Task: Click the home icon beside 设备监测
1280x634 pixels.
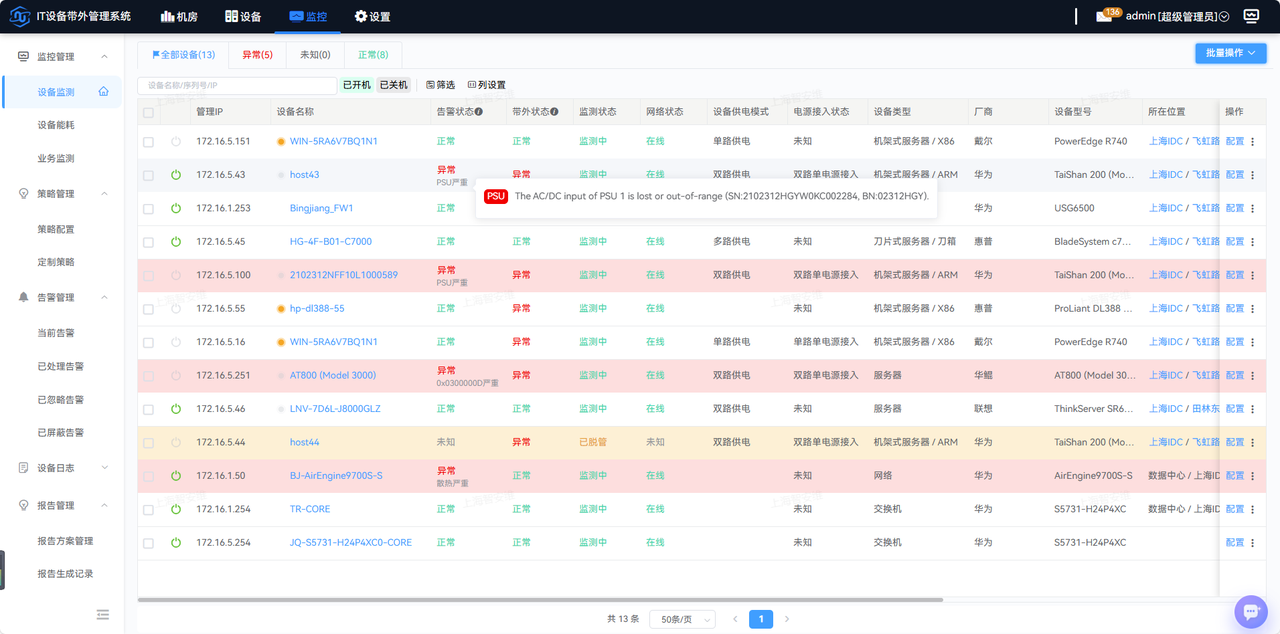Action: coord(103,92)
